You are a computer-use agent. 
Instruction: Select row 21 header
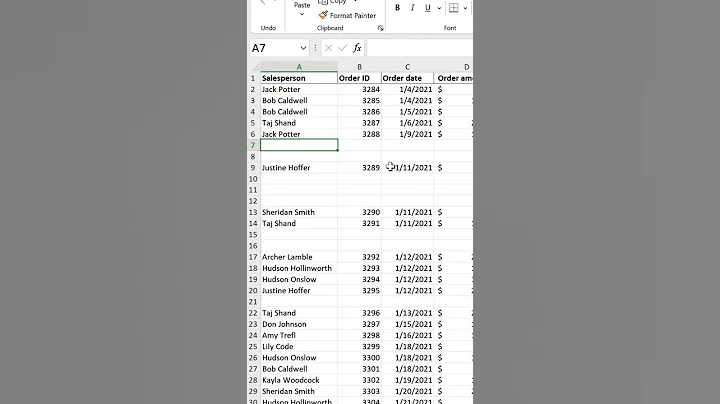tap(253, 302)
